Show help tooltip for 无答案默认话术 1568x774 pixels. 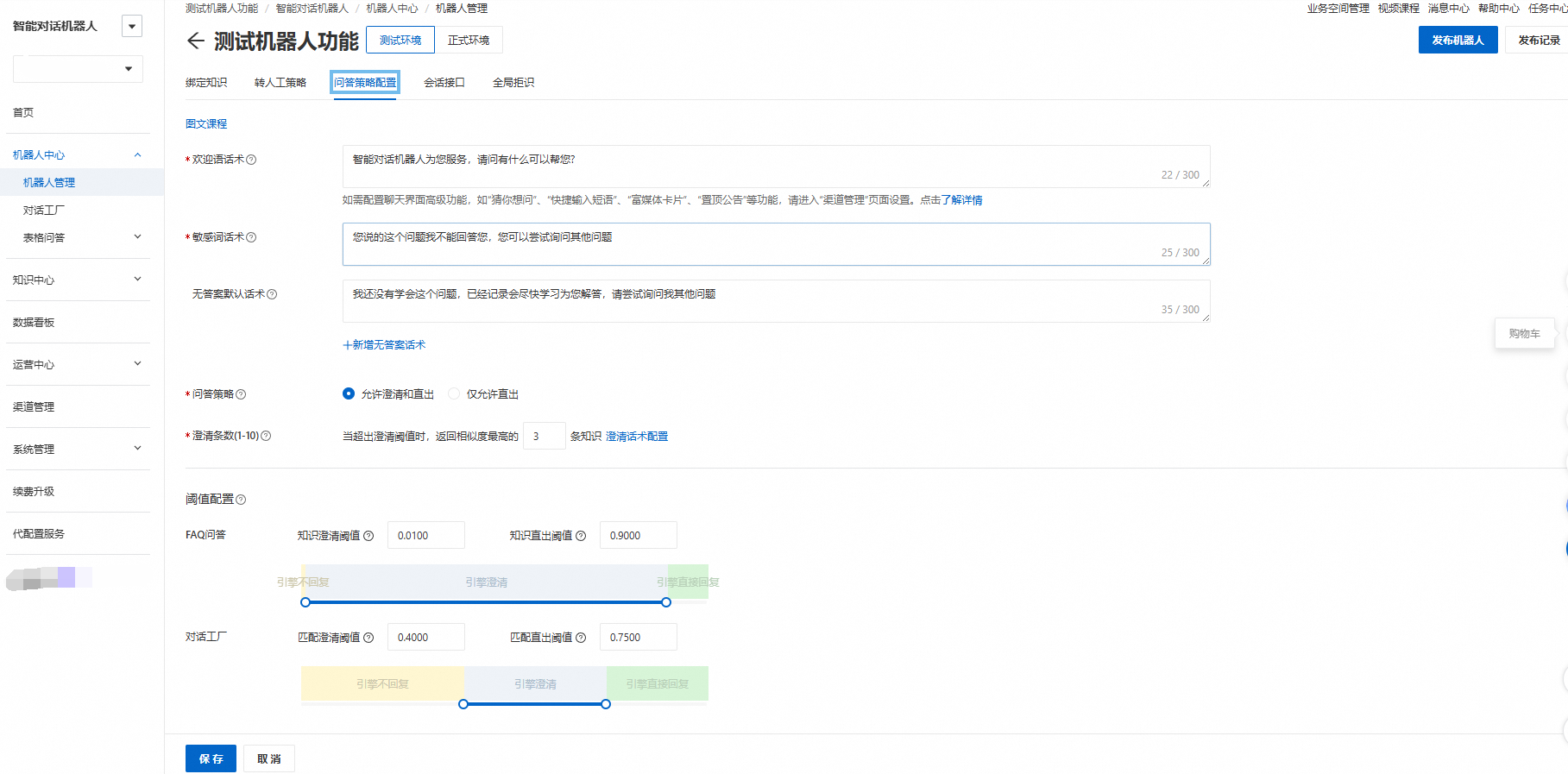[x=272, y=294]
